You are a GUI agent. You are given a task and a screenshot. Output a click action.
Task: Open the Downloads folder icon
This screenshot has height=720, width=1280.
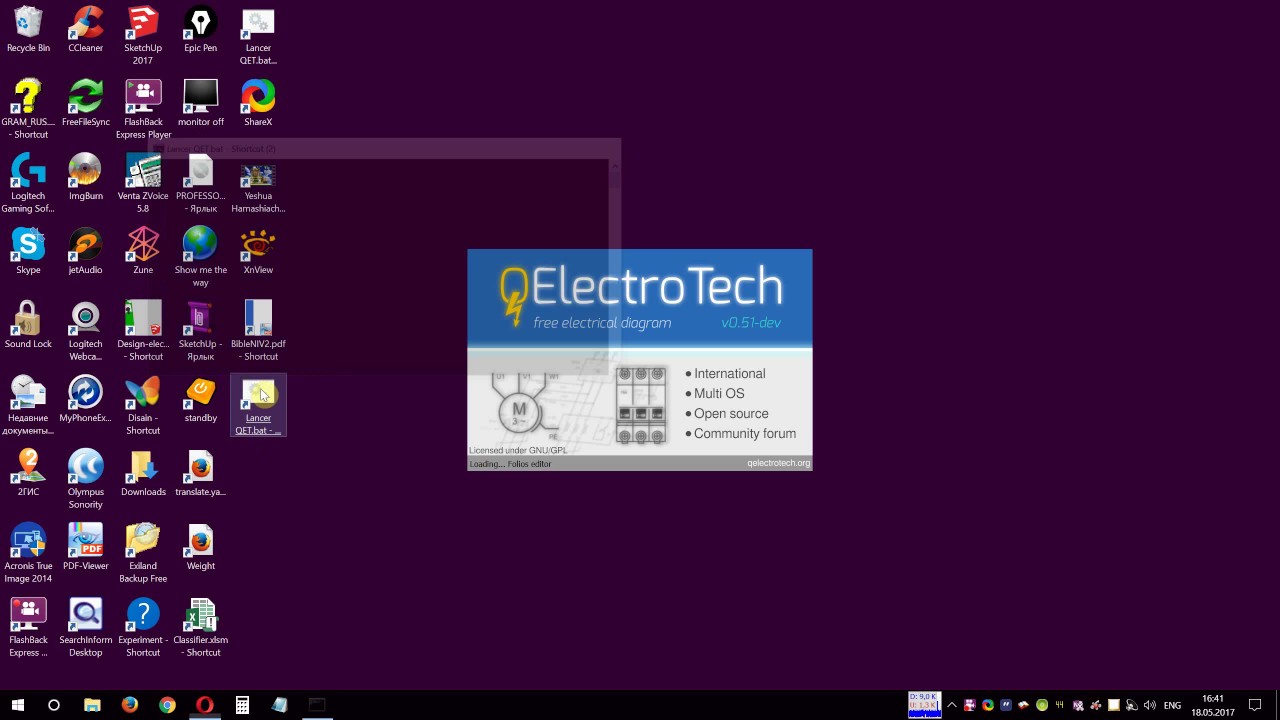(x=143, y=473)
